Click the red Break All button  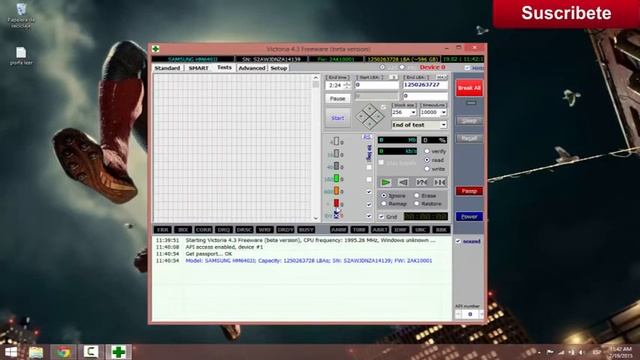[469, 88]
